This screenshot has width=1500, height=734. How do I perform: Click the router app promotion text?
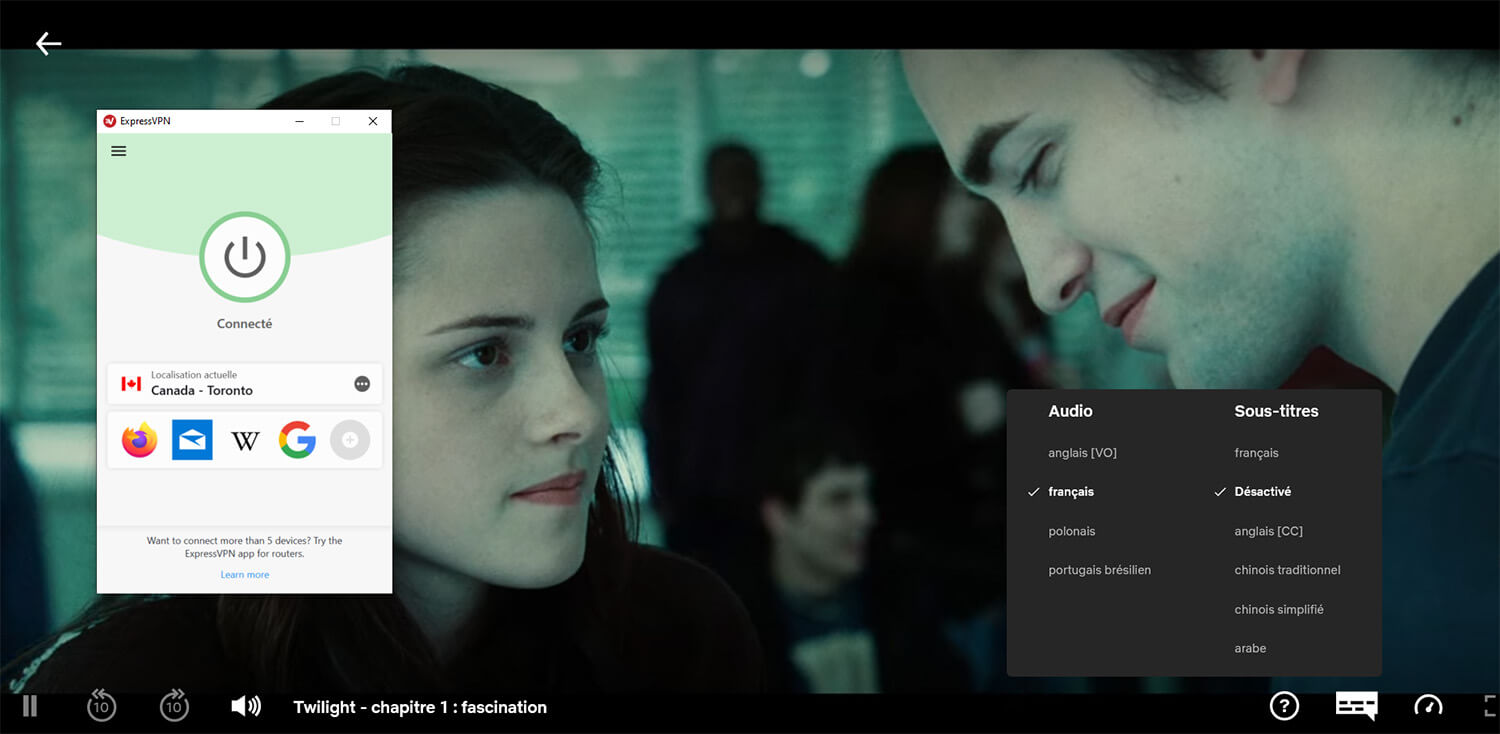point(245,547)
